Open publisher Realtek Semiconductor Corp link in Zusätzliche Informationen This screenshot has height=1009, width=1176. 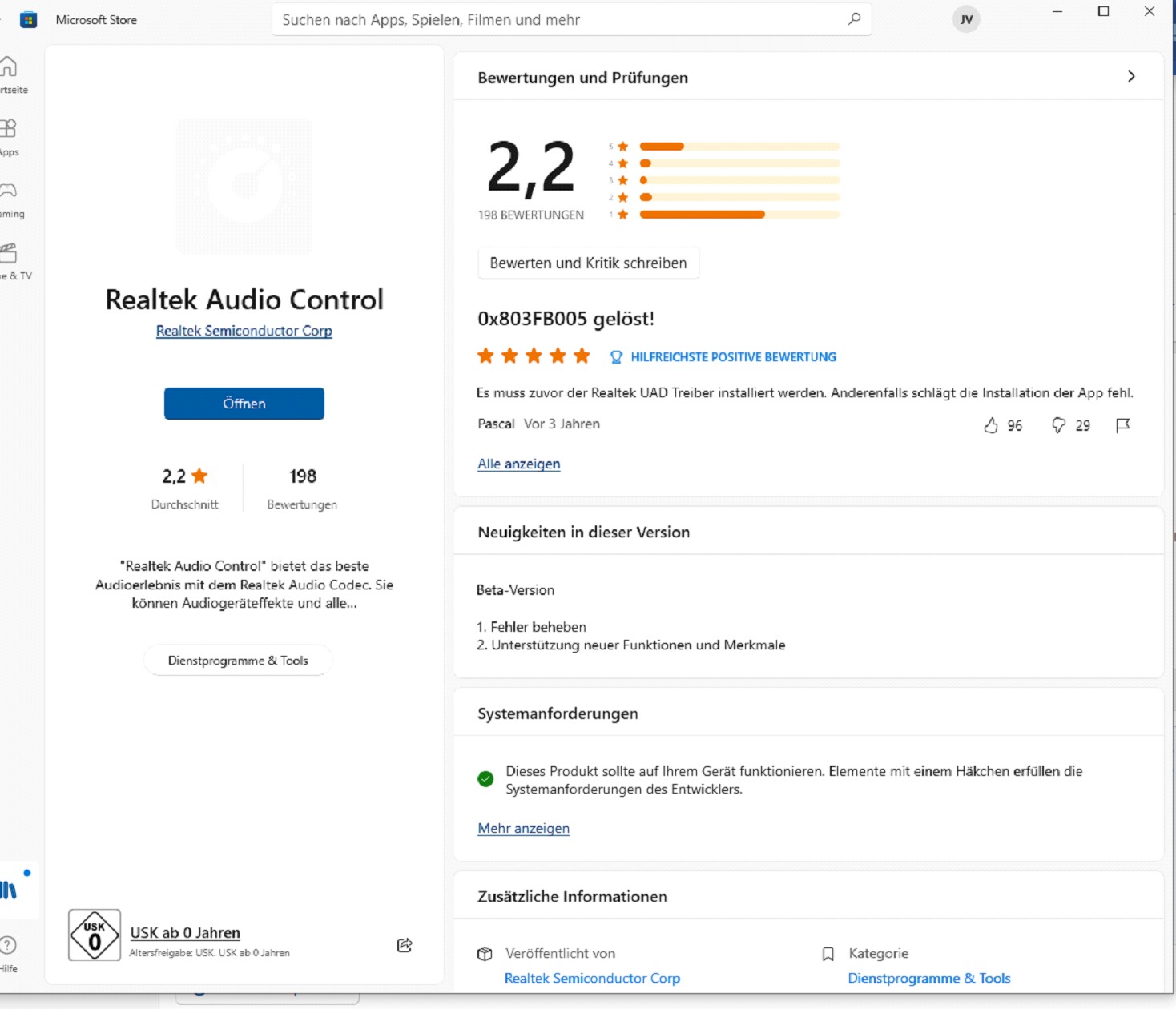592,979
